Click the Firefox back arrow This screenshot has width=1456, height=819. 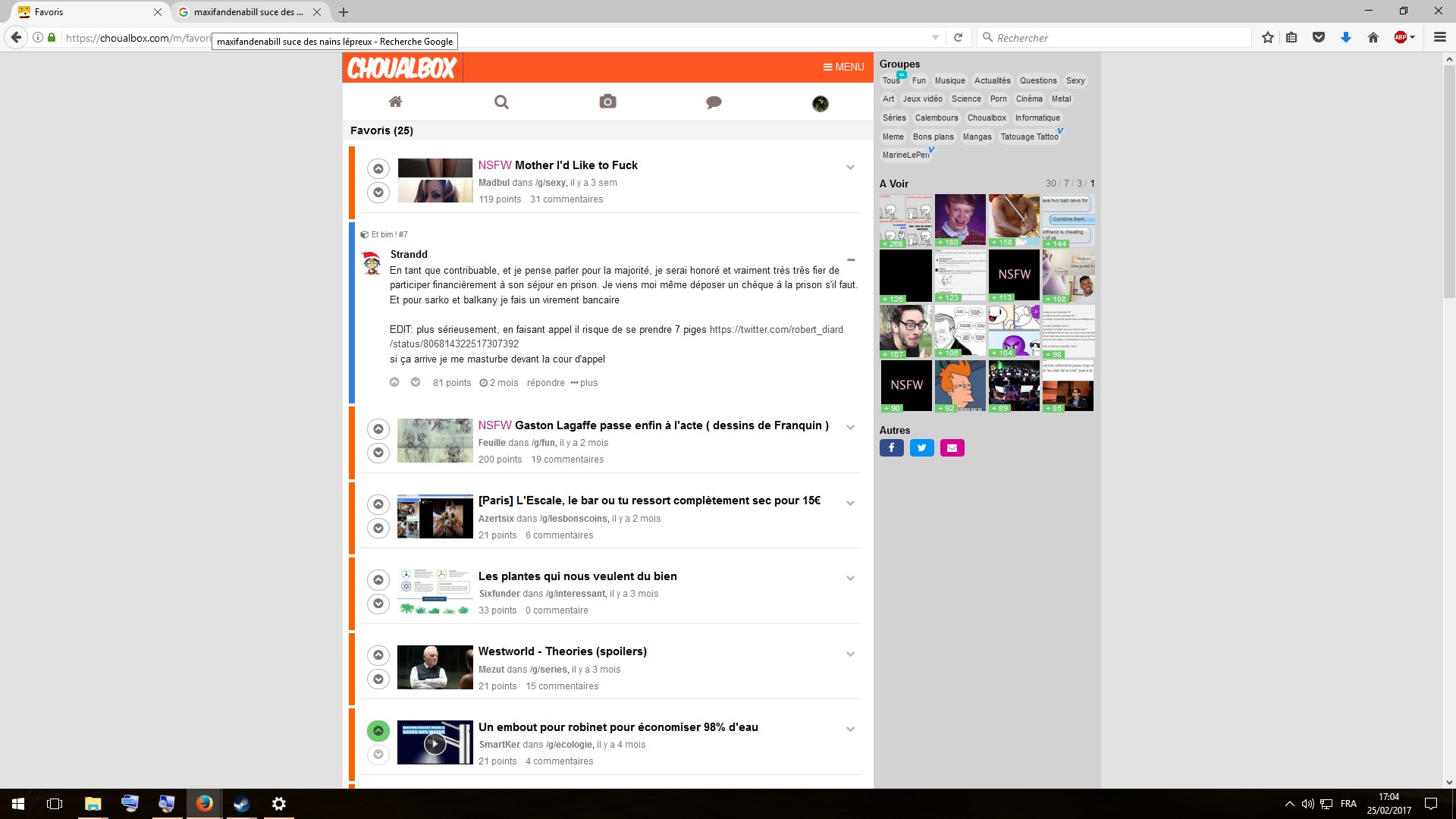point(16,37)
